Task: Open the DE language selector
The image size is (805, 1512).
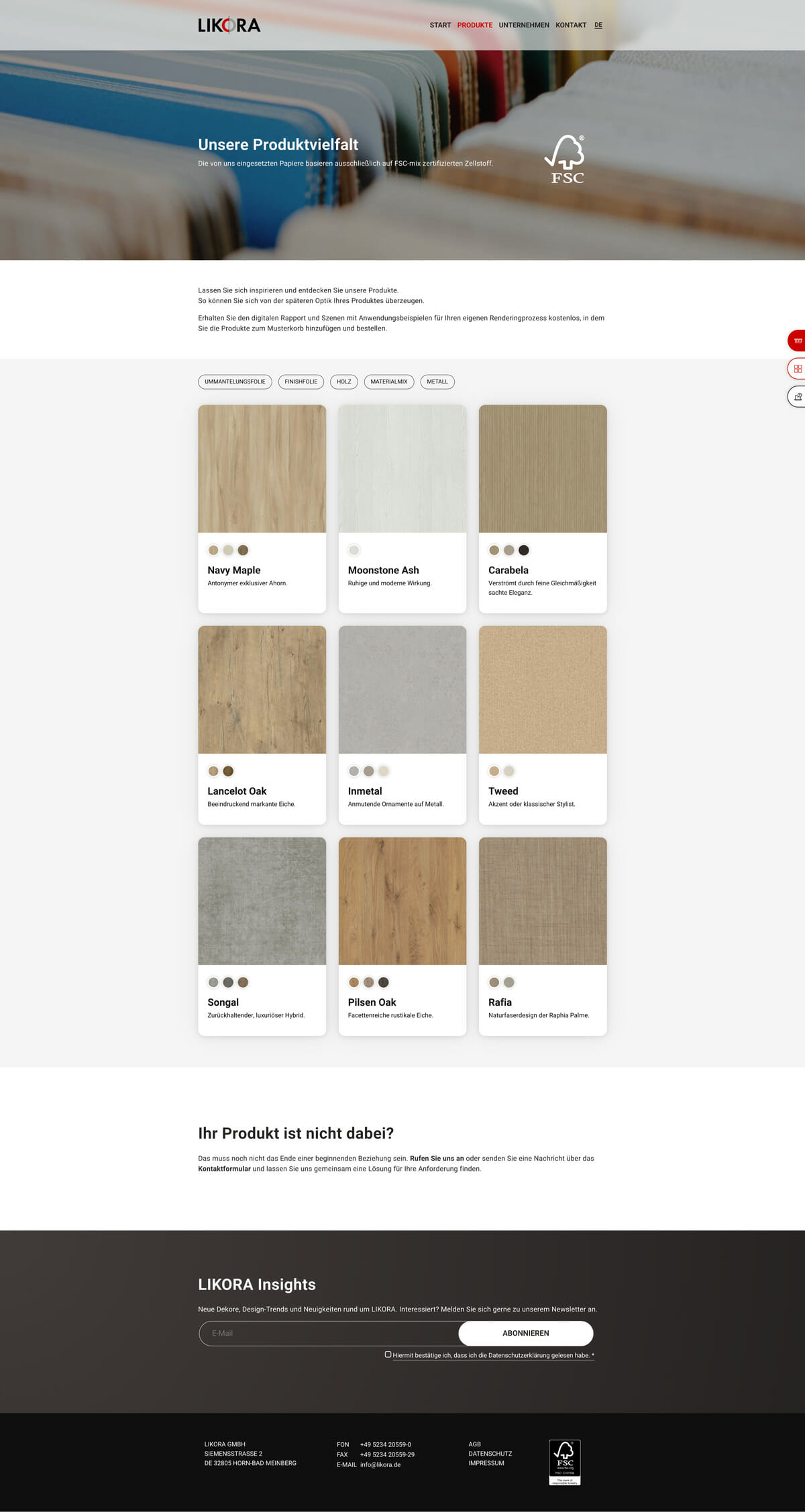Action: click(598, 25)
